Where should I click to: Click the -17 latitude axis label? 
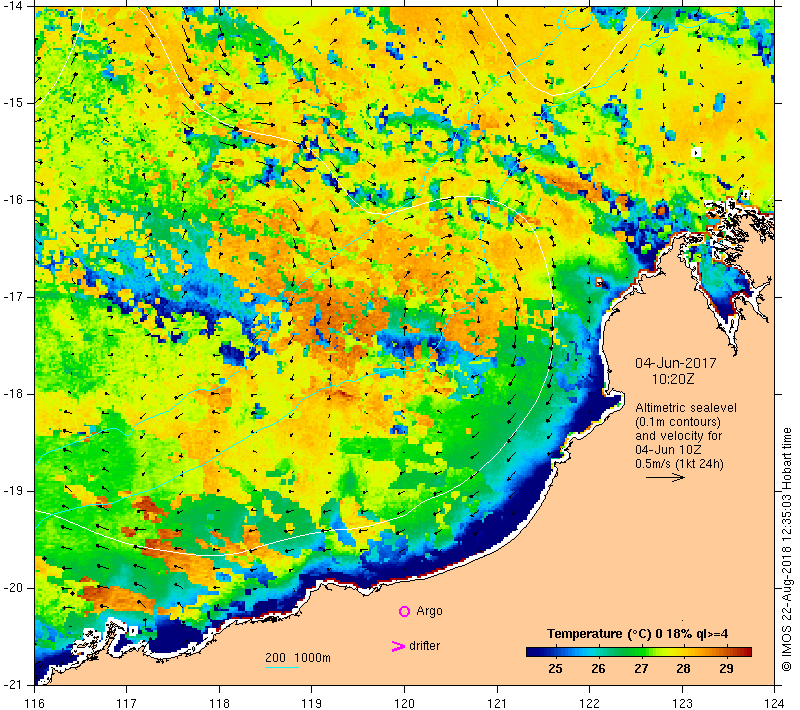click(14, 297)
